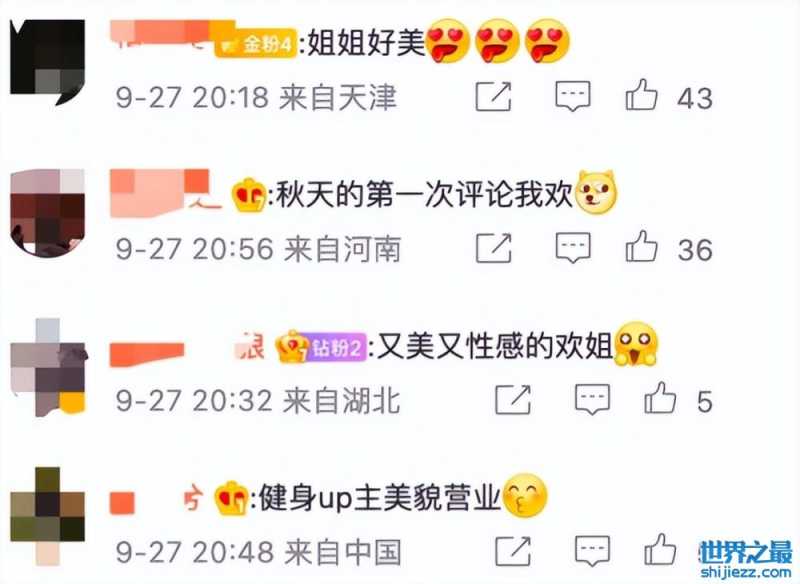
Task: Open the first commenter's blurred username
Action: pyautogui.click(x=162, y=34)
